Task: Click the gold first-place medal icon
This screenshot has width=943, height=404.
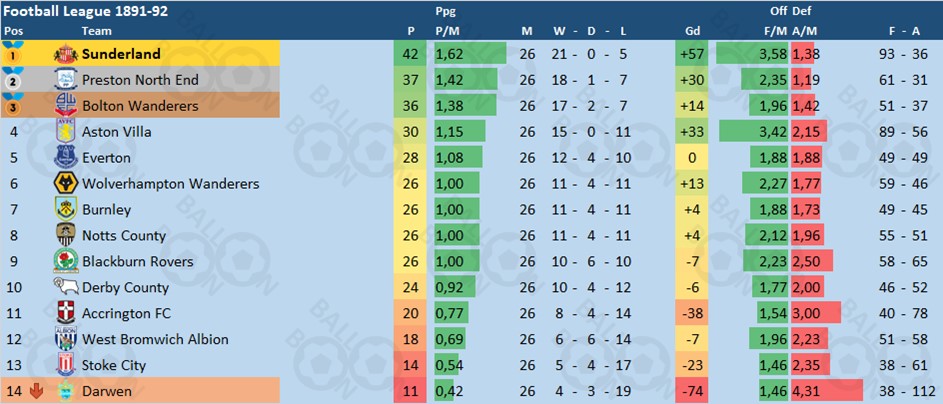Action: point(14,53)
